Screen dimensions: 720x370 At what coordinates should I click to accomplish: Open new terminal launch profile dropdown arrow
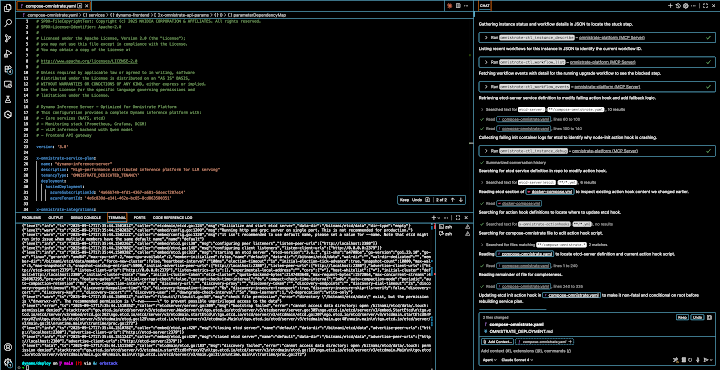pos(439,217)
